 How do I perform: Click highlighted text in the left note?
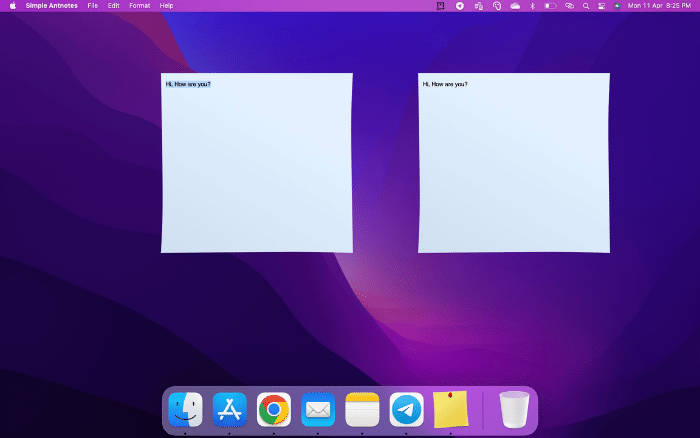pyautogui.click(x=188, y=84)
